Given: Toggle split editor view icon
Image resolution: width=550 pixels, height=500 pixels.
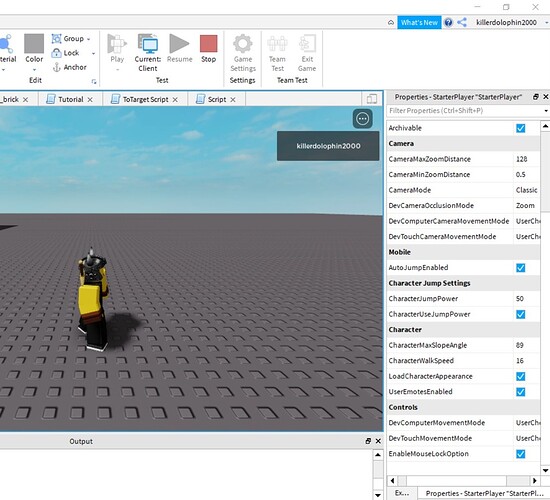Looking at the screenshot, I should pos(371,99).
